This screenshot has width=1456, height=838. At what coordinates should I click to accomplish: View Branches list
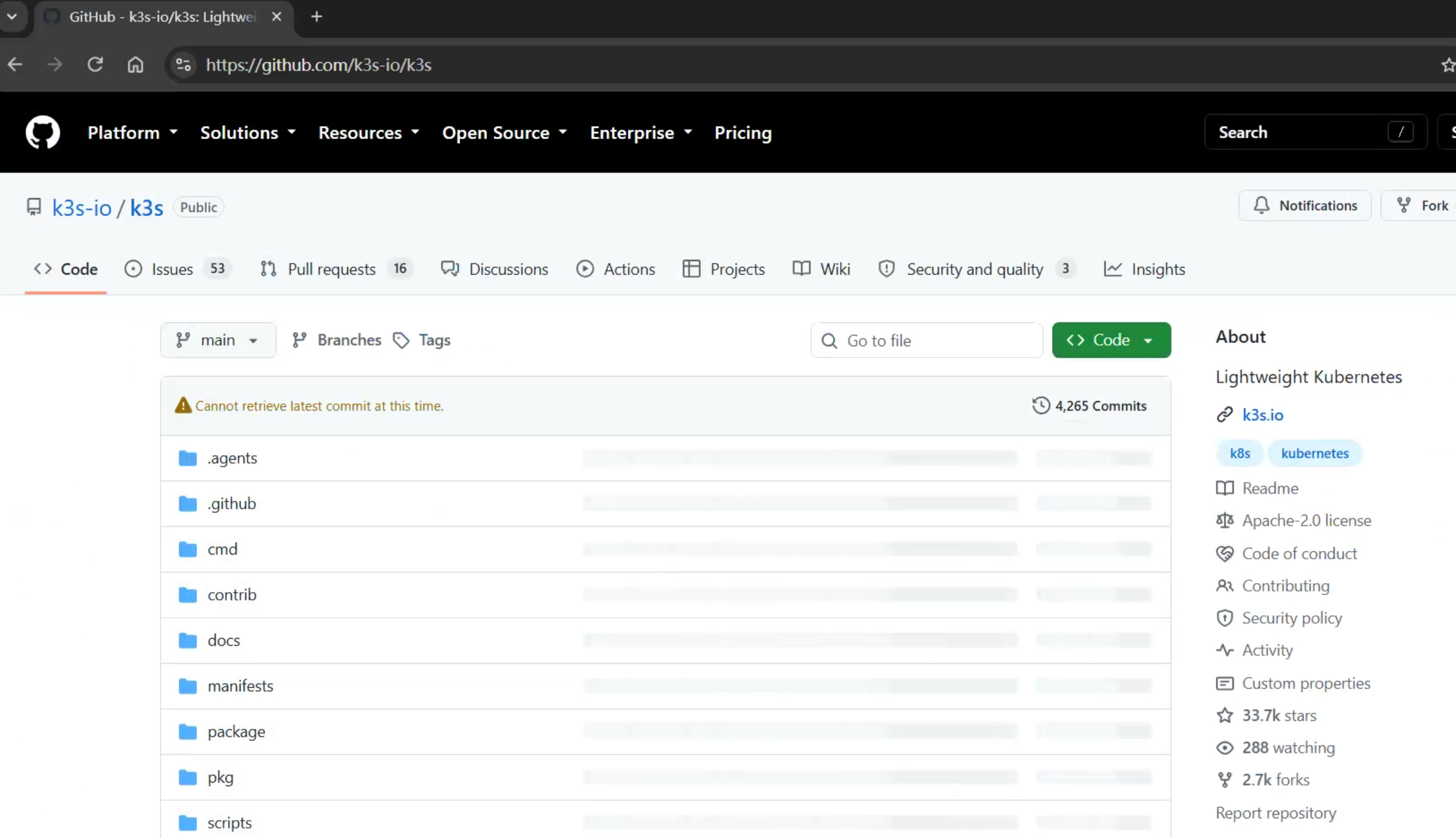(x=336, y=340)
